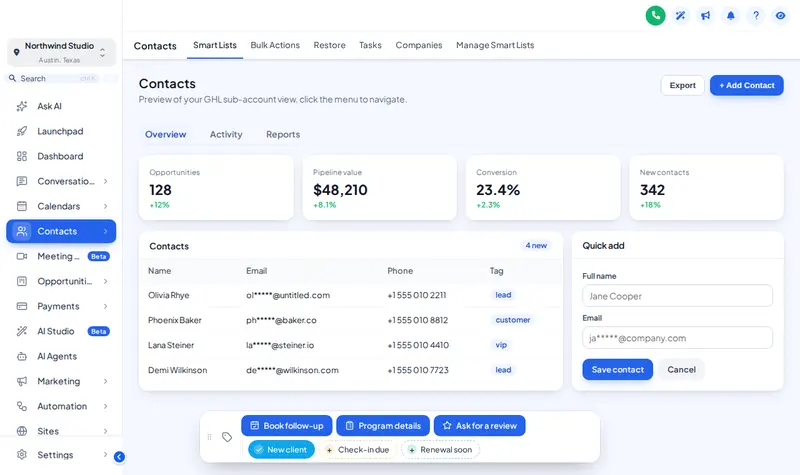Select the Overview sub-tab
The image size is (800, 475).
pos(165,134)
